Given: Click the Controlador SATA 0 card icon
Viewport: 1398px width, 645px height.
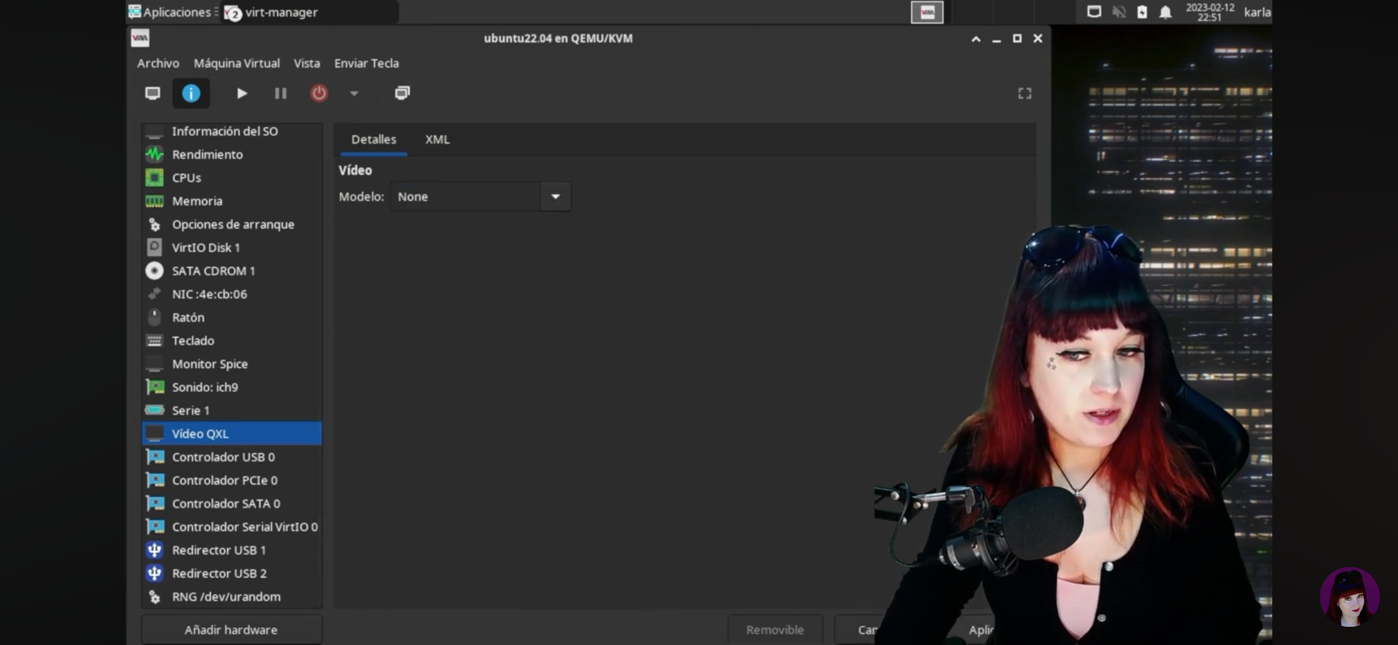Looking at the screenshot, I should [154, 503].
